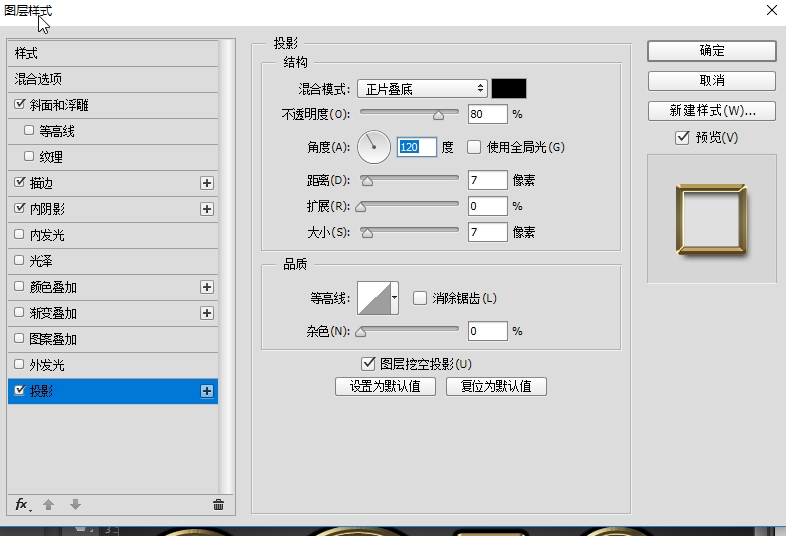Click the 大小 pixel value field
Viewport: 786px width, 536px height.
coord(487,232)
